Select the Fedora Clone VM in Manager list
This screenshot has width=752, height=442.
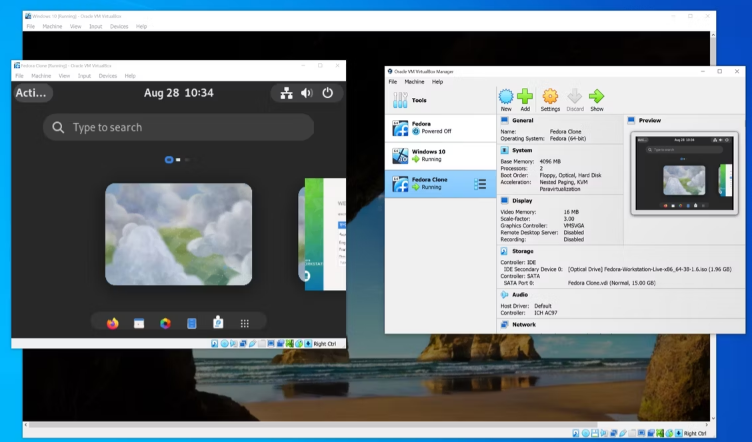click(x=440, y=184)
